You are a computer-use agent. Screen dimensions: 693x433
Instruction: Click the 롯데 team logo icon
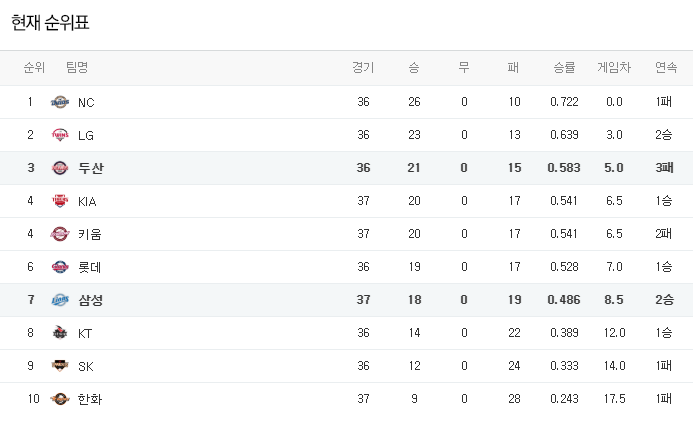pos(60,267)
